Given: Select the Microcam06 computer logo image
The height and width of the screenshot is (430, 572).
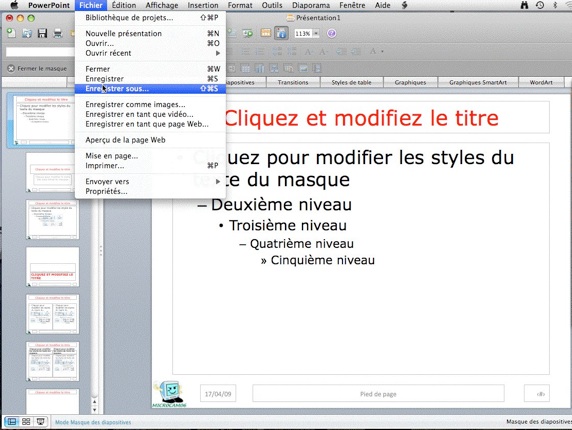Looking at the screenshot, I should pyautogui.click(x=169, y=394).
